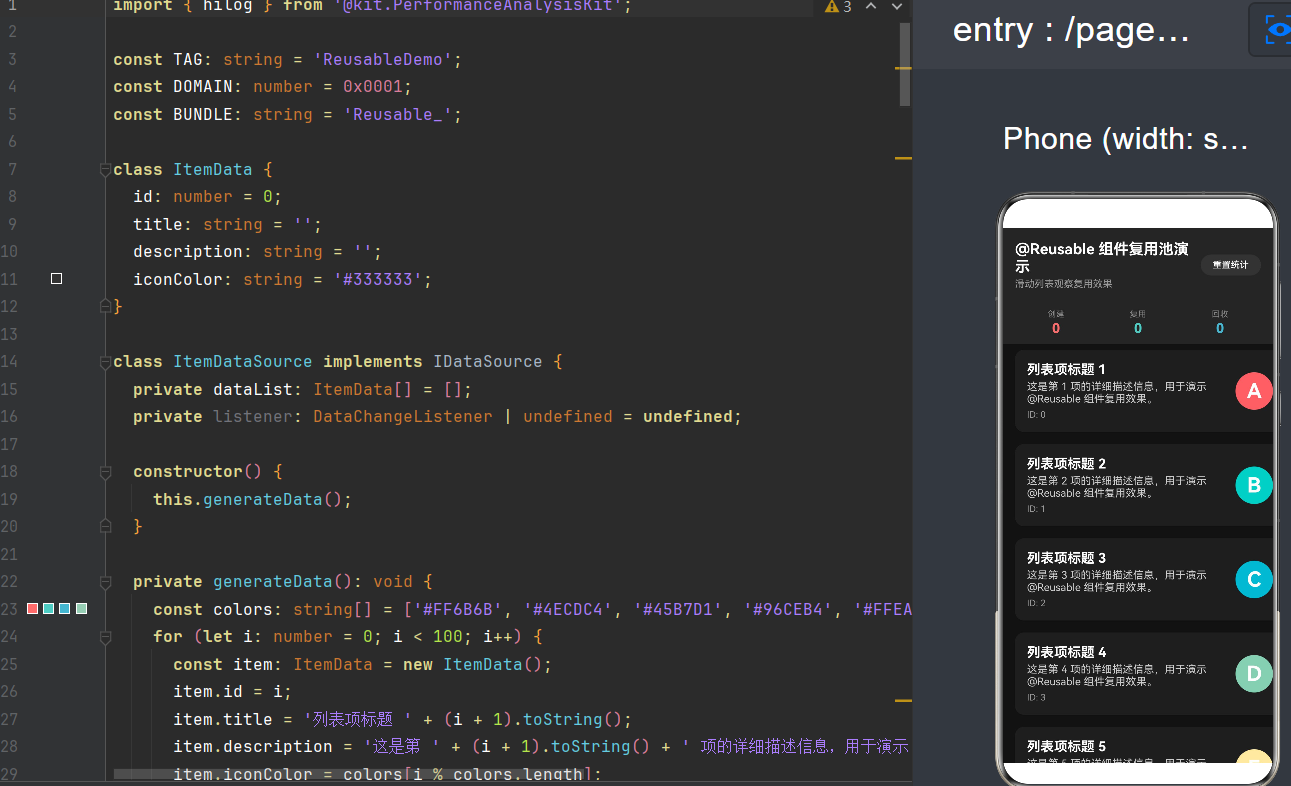This screenshot has height=786, width=1291.
Task: Click the #96CEB4 green gutter swatch on line 23
Action: point(81,608)
